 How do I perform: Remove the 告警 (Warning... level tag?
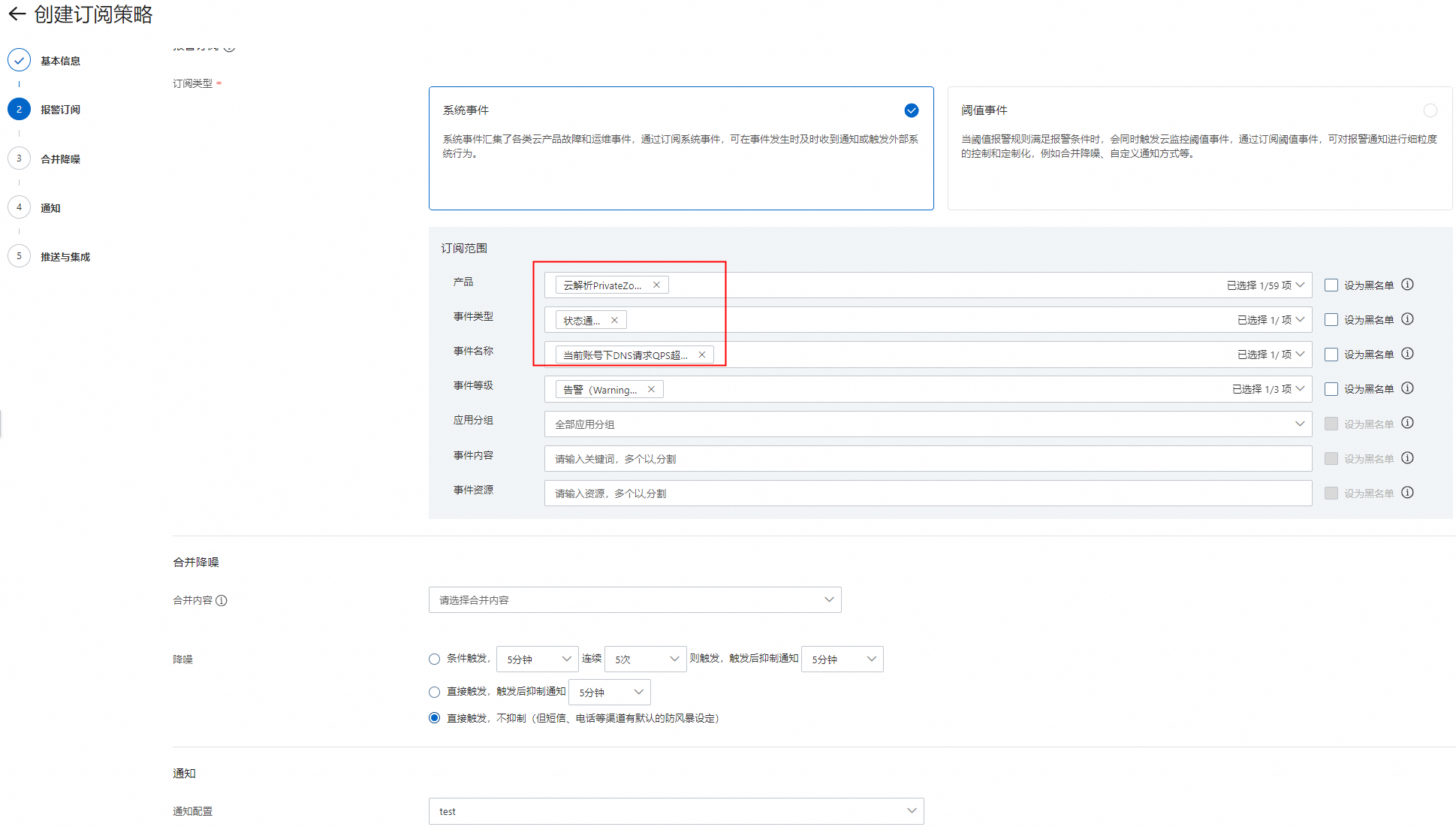651,389
